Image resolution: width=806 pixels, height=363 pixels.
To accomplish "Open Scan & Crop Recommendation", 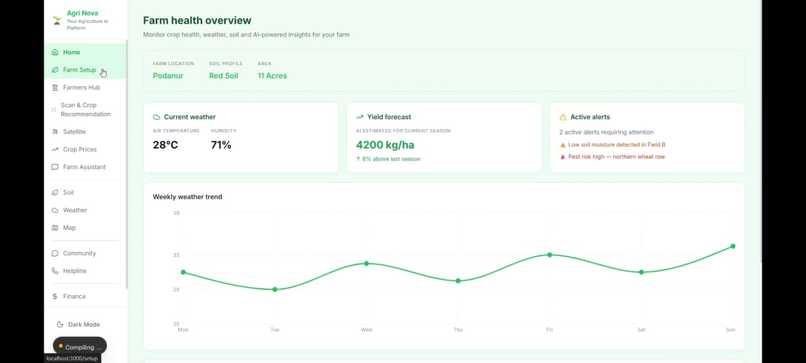I will [x=85, y=110].
